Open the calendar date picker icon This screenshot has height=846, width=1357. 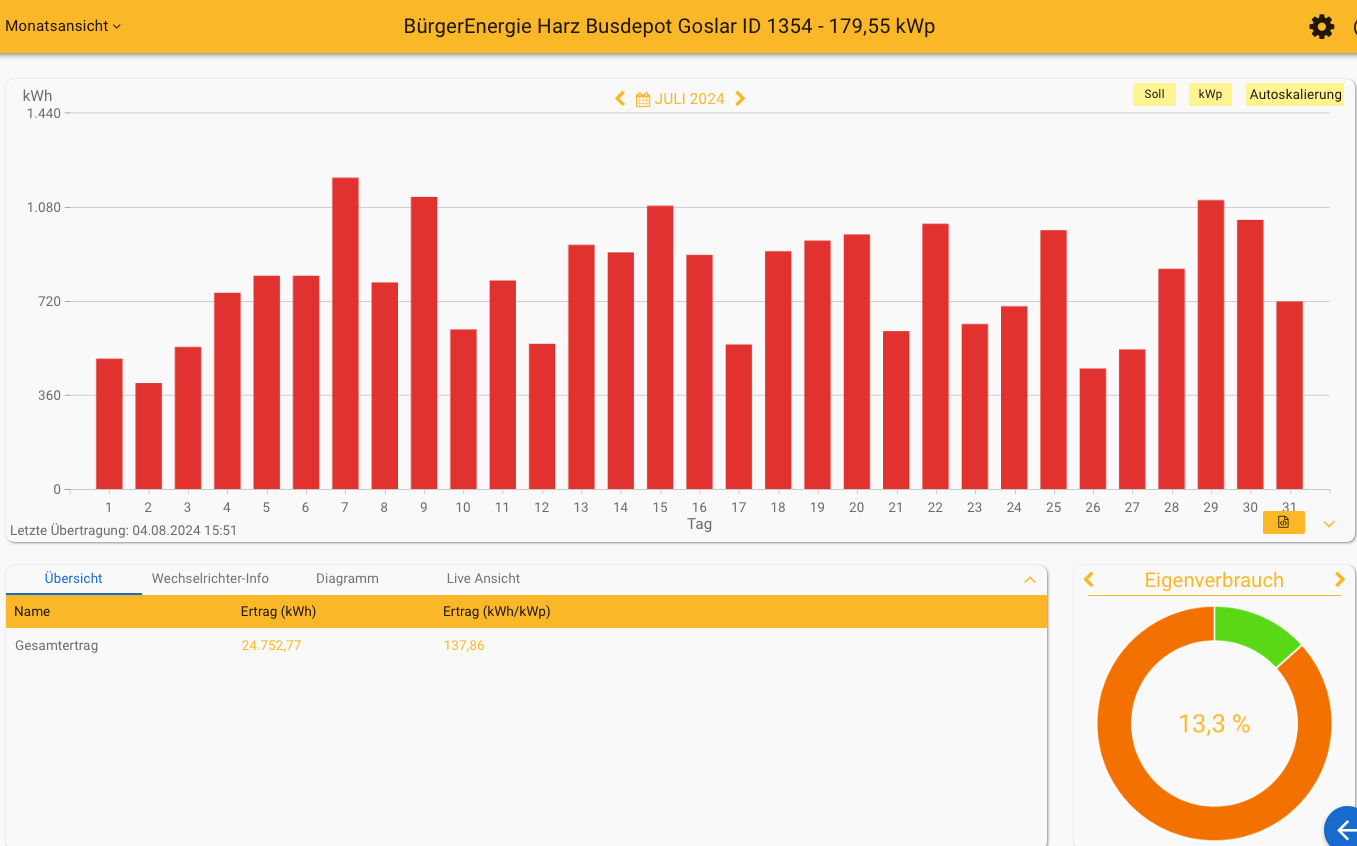click(x=643, y=99)
